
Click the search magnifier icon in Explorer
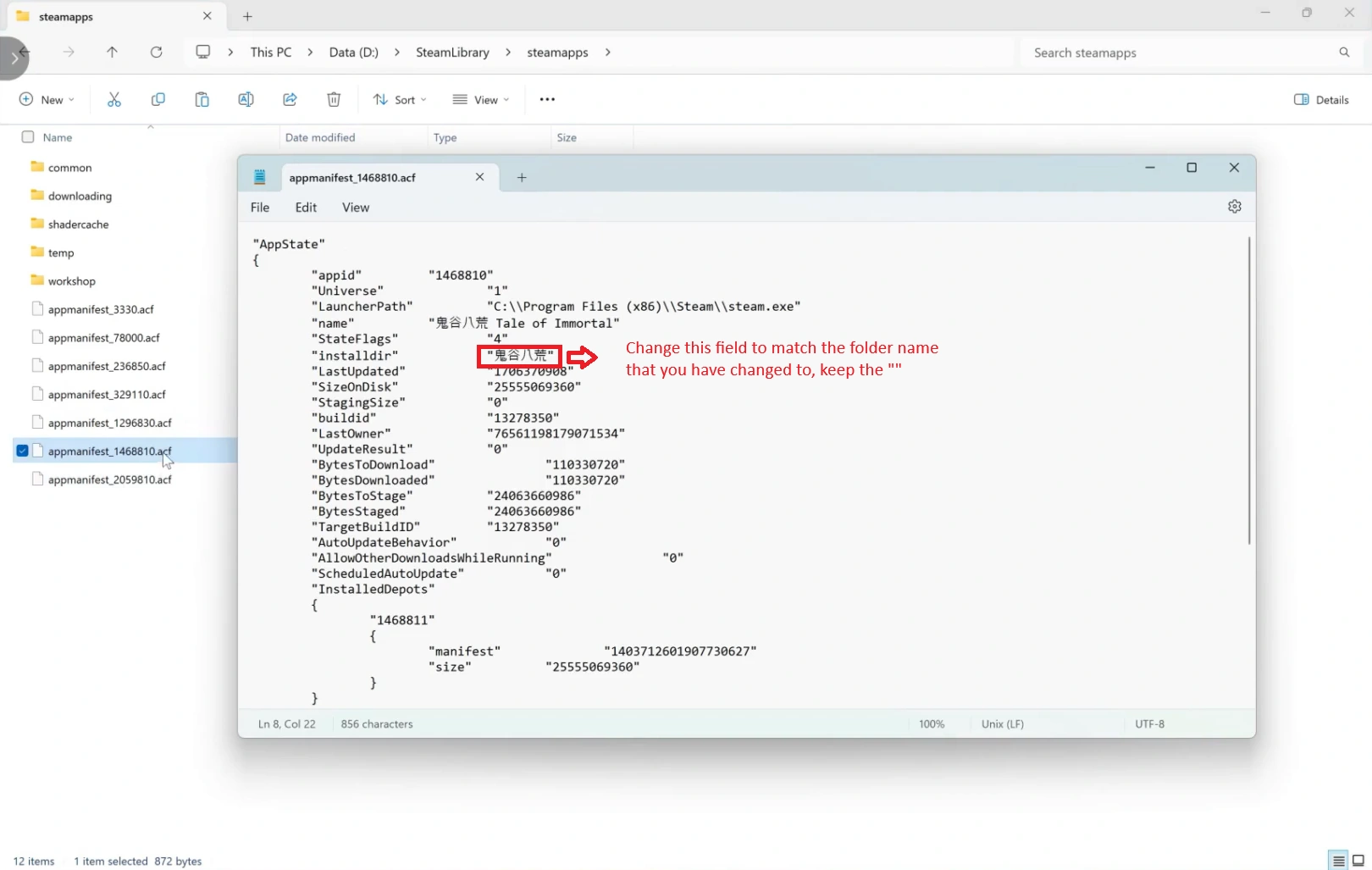1344,53
